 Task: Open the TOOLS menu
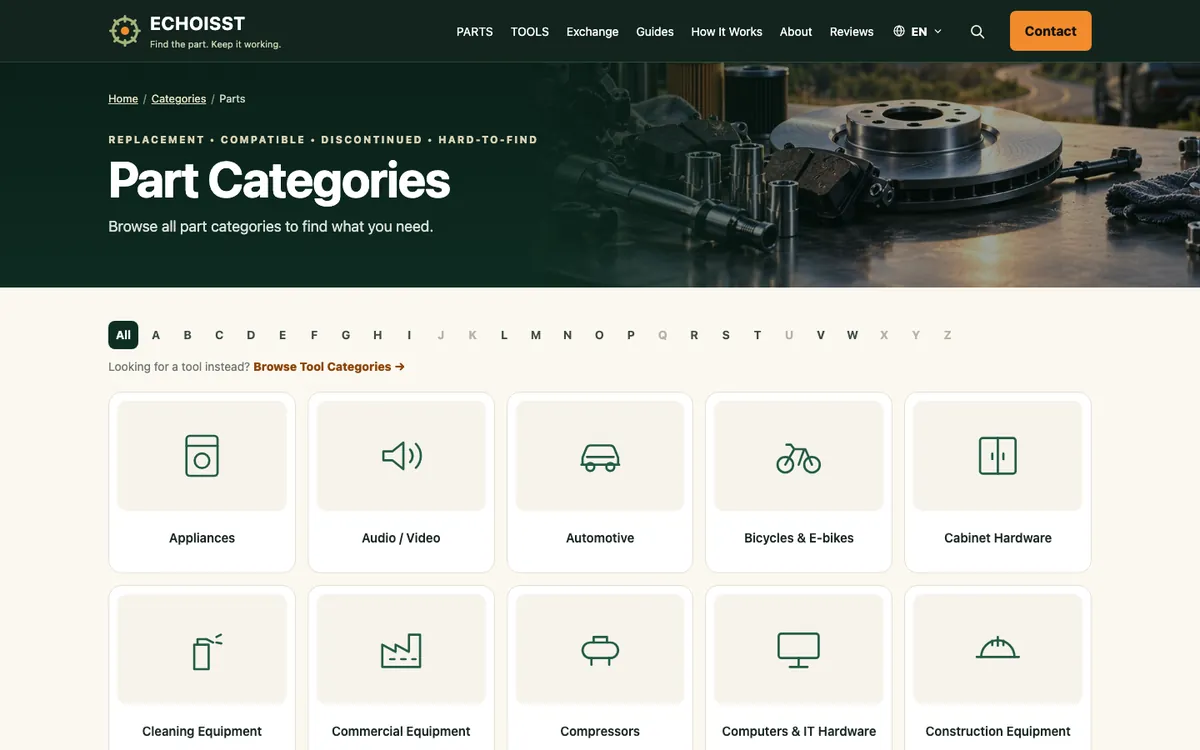[530, 32]
